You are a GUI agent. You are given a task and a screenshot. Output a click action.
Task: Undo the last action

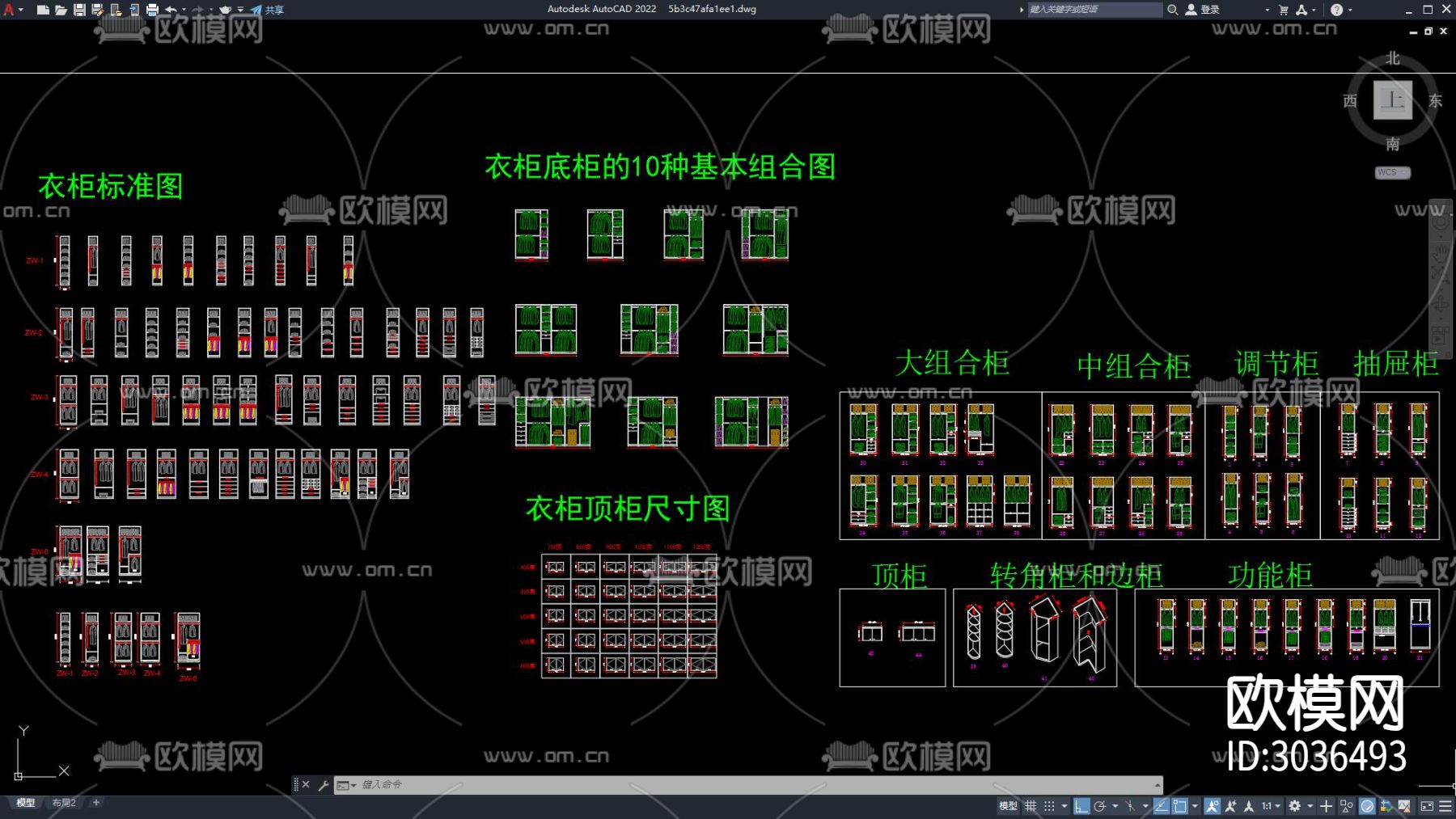click(x=171, y=10)
